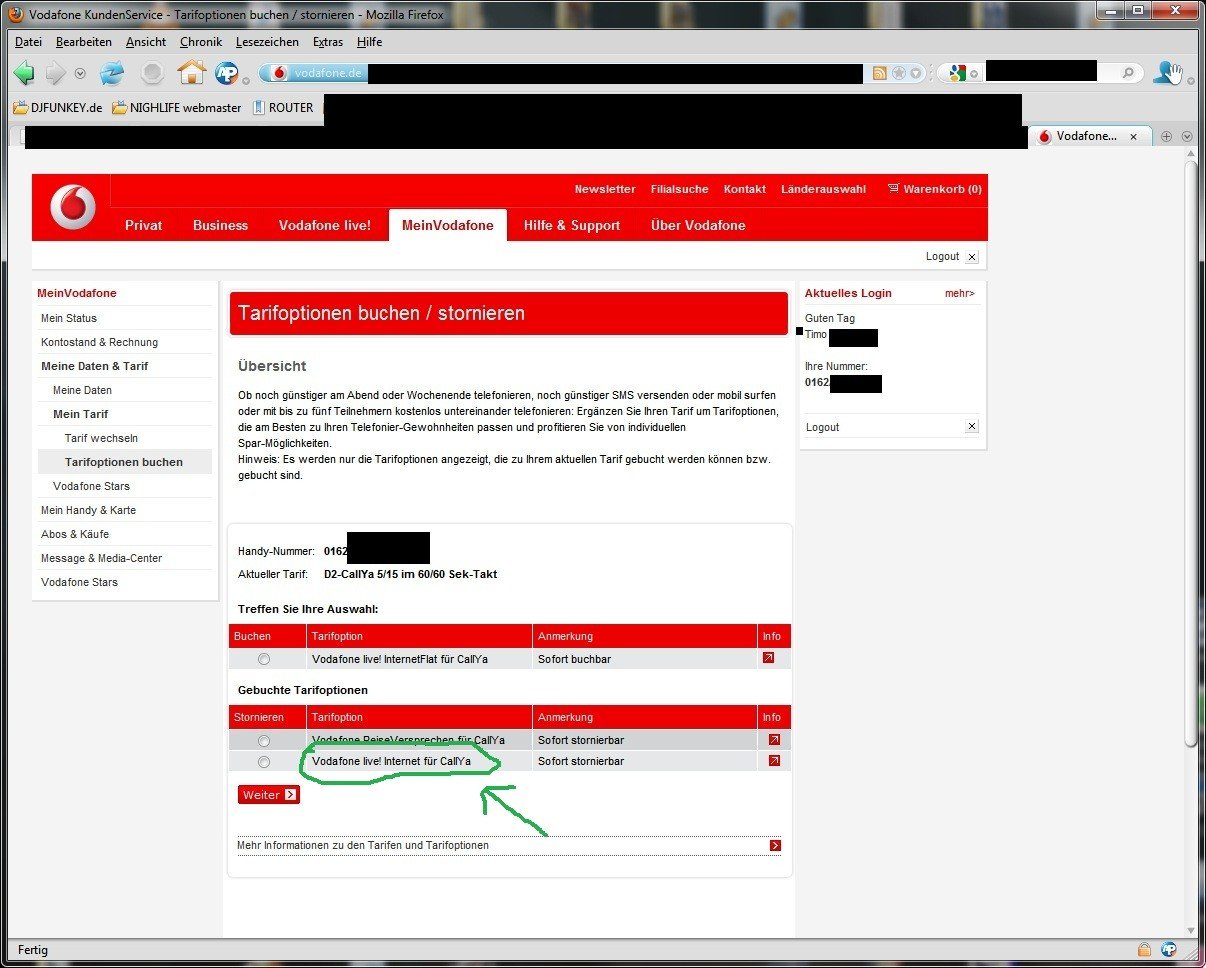Click the Kontakt link

[745, 189]
